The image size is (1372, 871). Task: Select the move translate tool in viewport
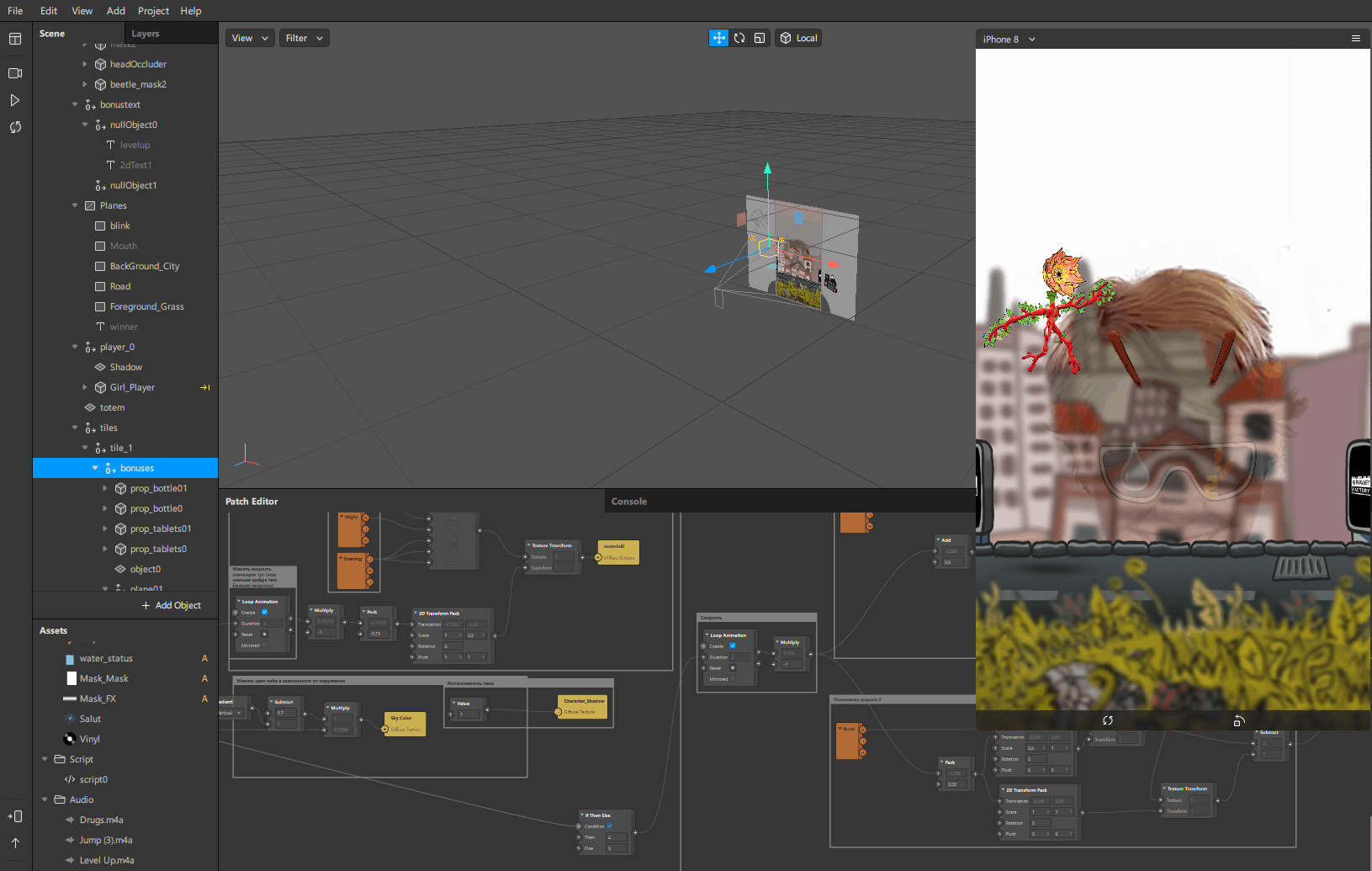pyautogui.click(x=718, y=38)
